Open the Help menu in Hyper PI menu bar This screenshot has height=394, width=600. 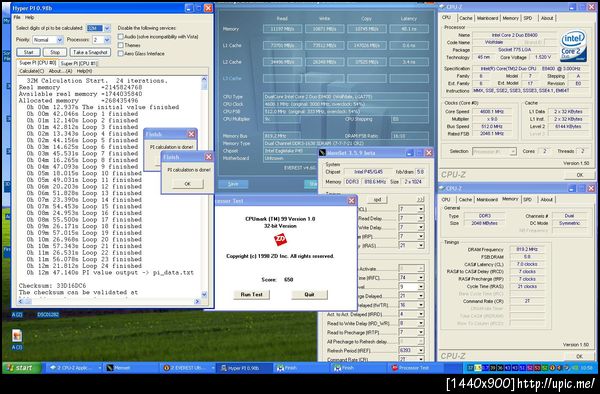pyautogui.click(x=29, y=18)
